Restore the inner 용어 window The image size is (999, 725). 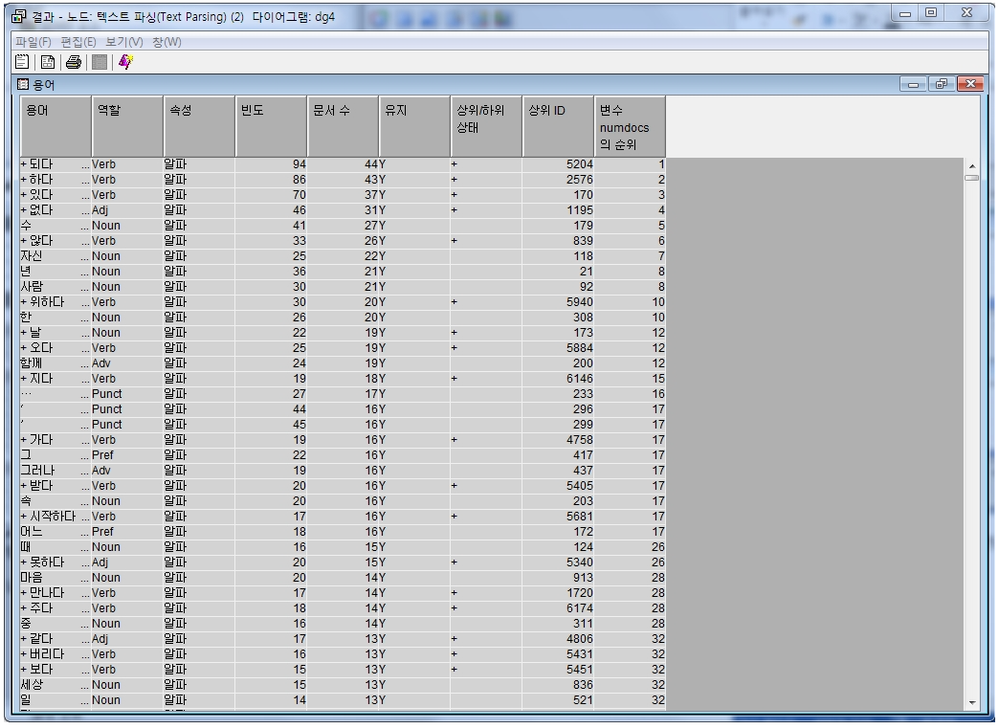(942, 85)
